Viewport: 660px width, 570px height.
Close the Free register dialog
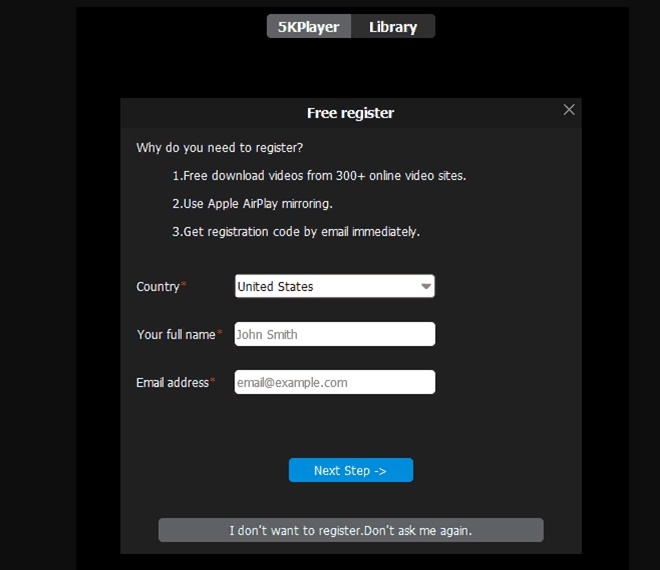(569, 110)
